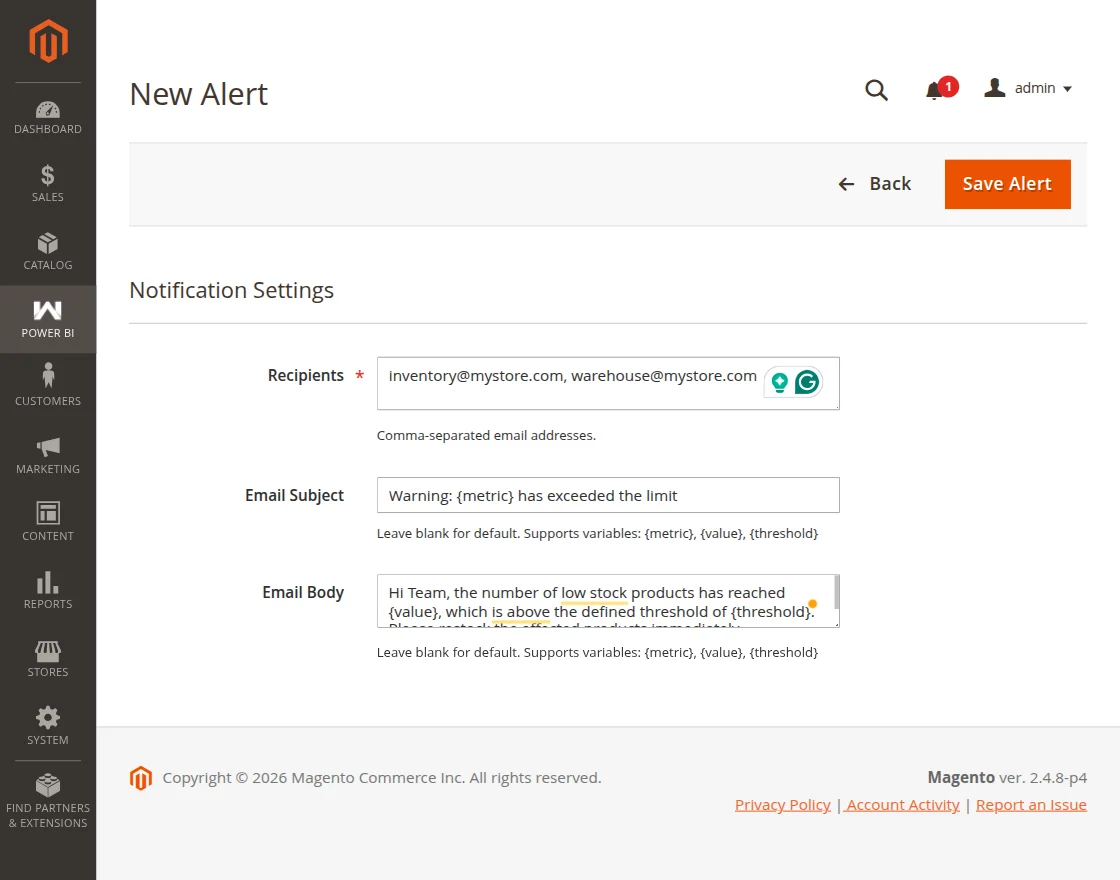Open the Sales menu
Image resolution: width=1120 pixels, height=880 pixels.
click(48, 183)
